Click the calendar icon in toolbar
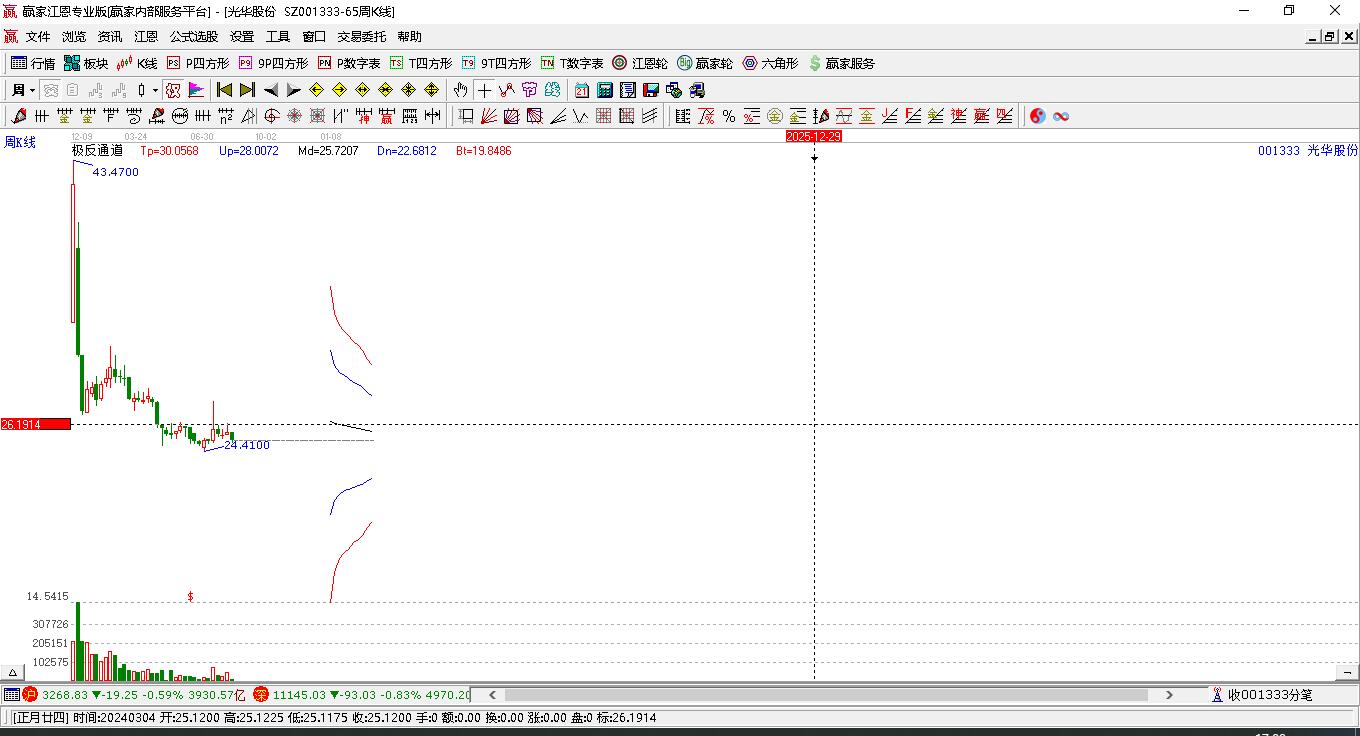 pyautogui.click(x=582, y=90)
